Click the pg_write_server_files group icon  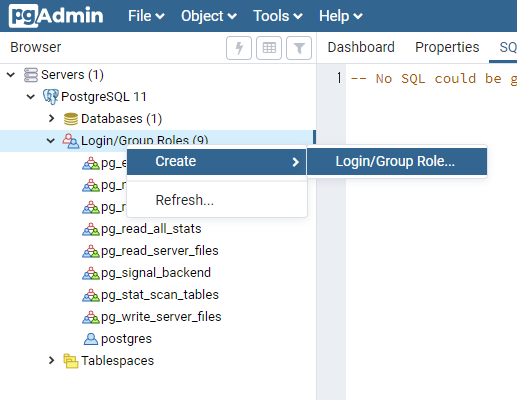[91, 317]
